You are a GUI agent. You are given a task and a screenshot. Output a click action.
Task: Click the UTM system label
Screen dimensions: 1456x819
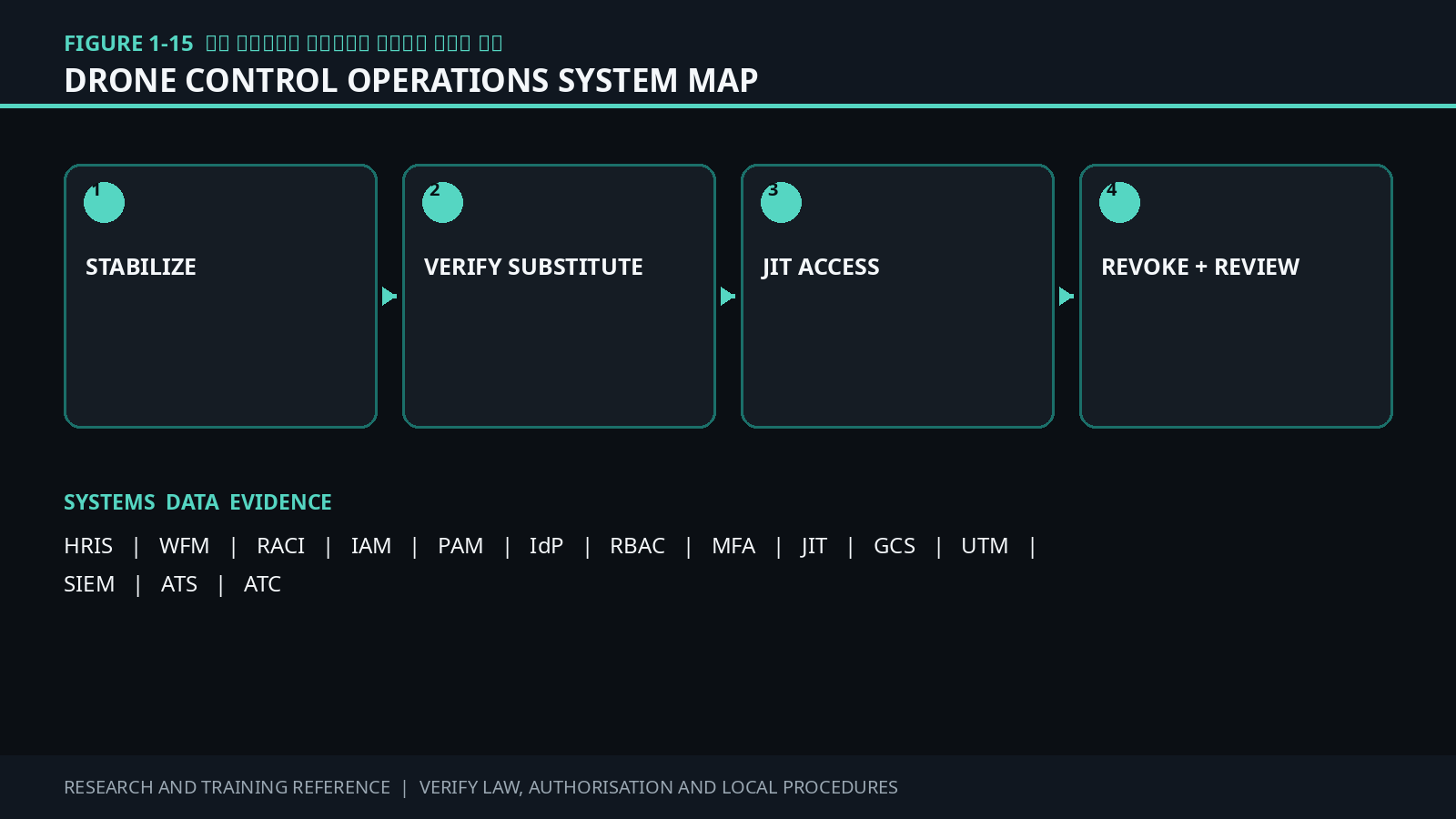985,546
